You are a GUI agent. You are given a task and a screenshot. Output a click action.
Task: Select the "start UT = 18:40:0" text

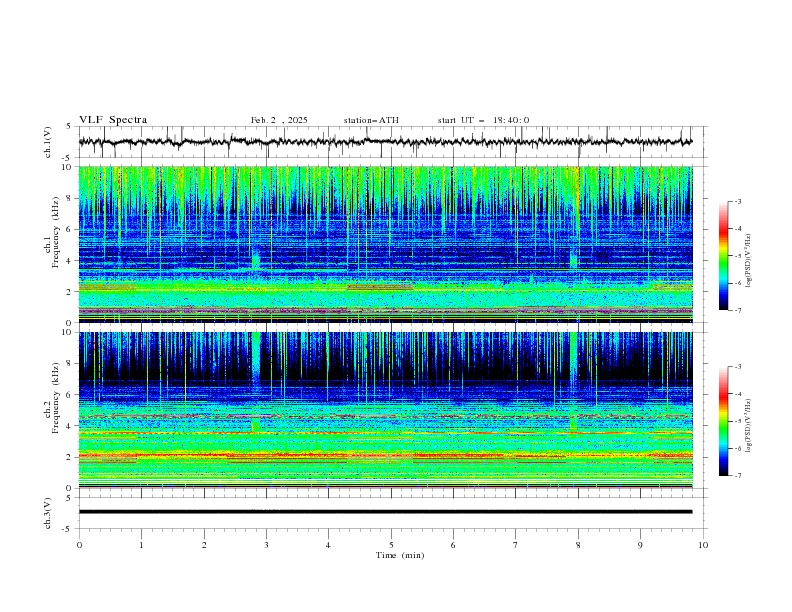(483, 120)
